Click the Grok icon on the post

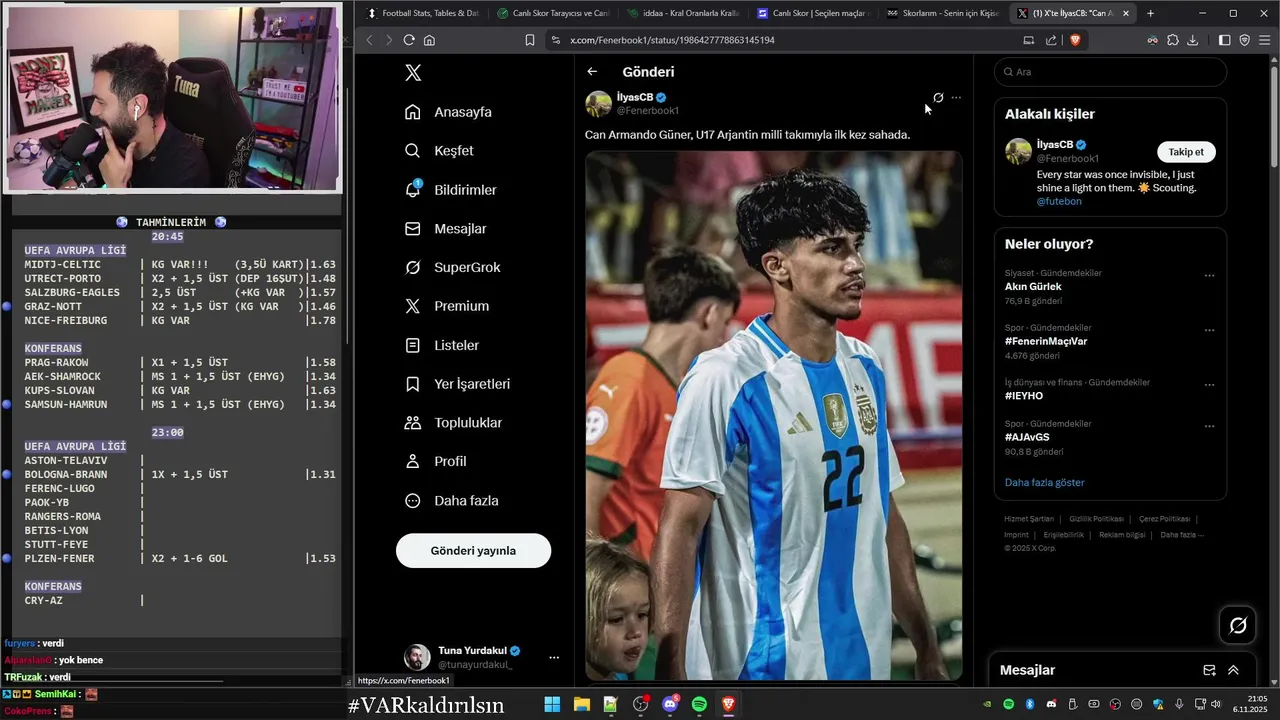(938, 97)
